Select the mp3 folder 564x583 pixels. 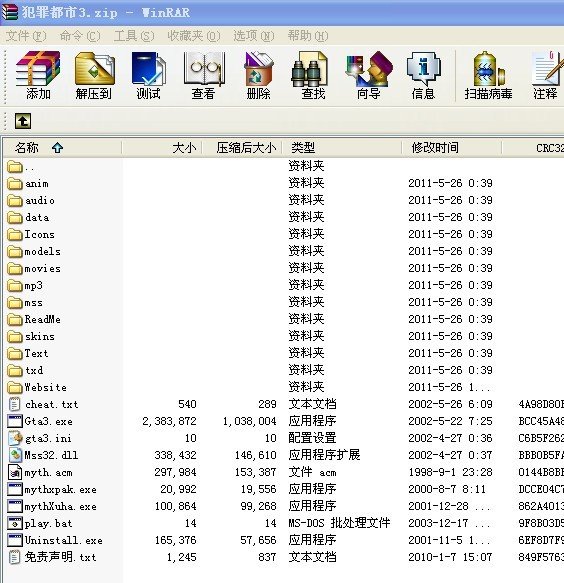[25, 286]
